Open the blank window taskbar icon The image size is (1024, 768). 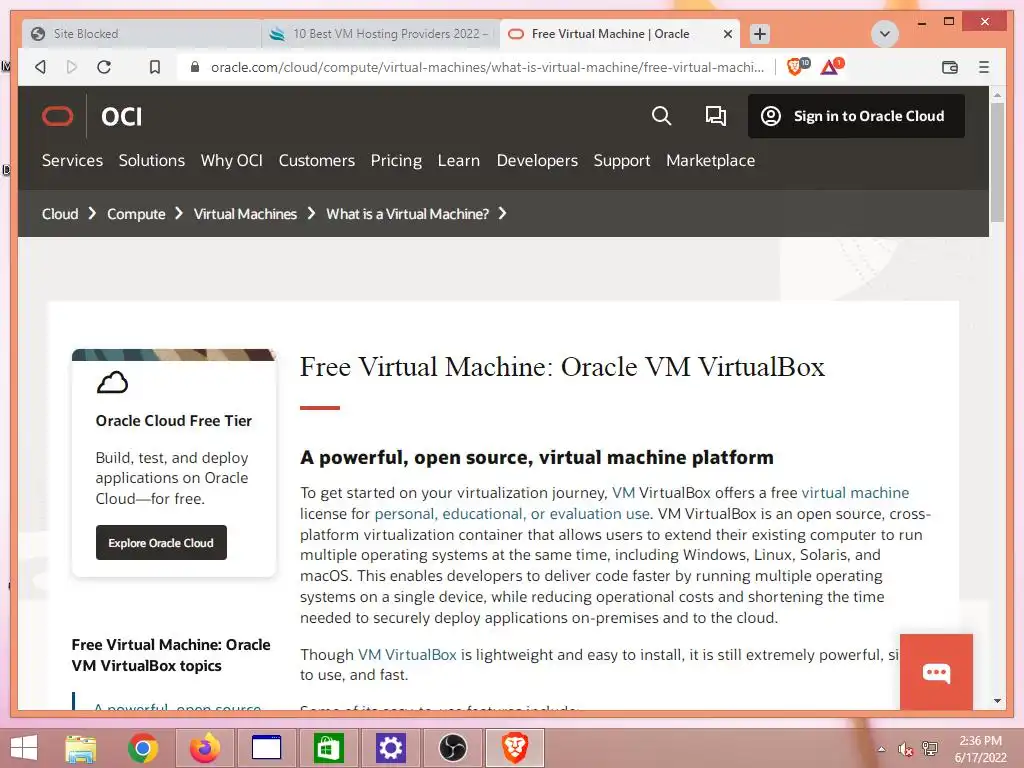[x=266, y=748]
